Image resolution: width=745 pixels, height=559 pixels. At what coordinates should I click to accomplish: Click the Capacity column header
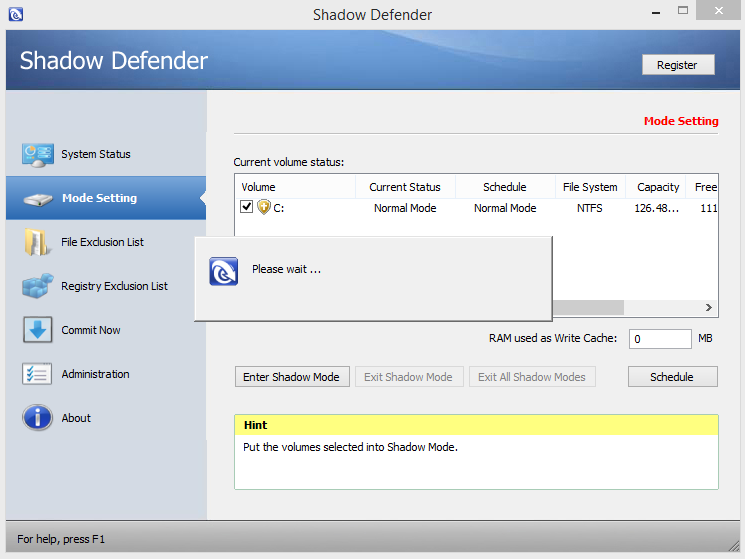tap(656, 187)
